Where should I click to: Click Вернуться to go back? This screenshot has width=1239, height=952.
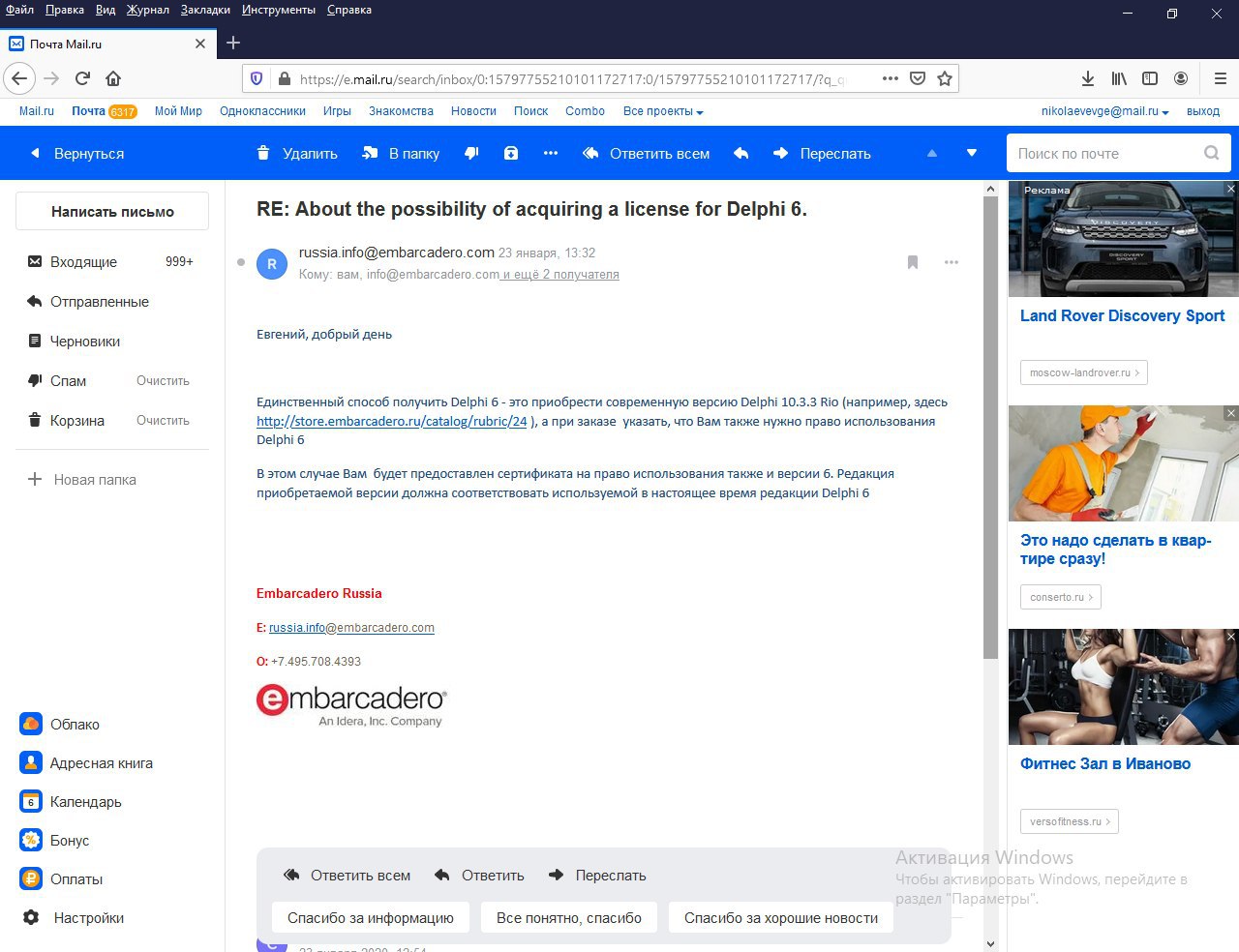77,153
